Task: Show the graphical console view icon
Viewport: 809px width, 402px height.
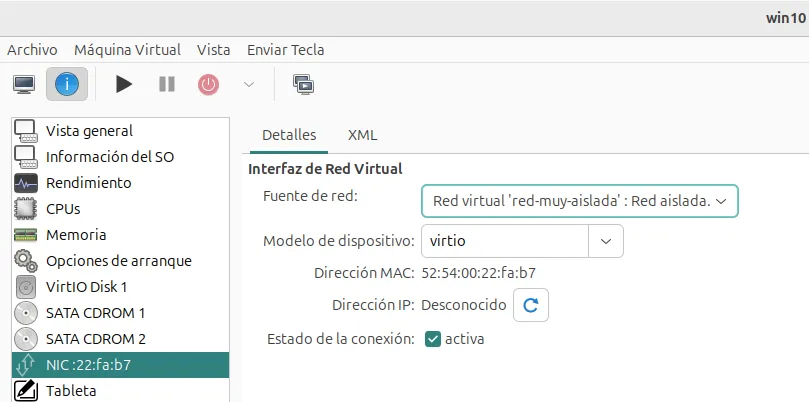Action: point(24,84)
